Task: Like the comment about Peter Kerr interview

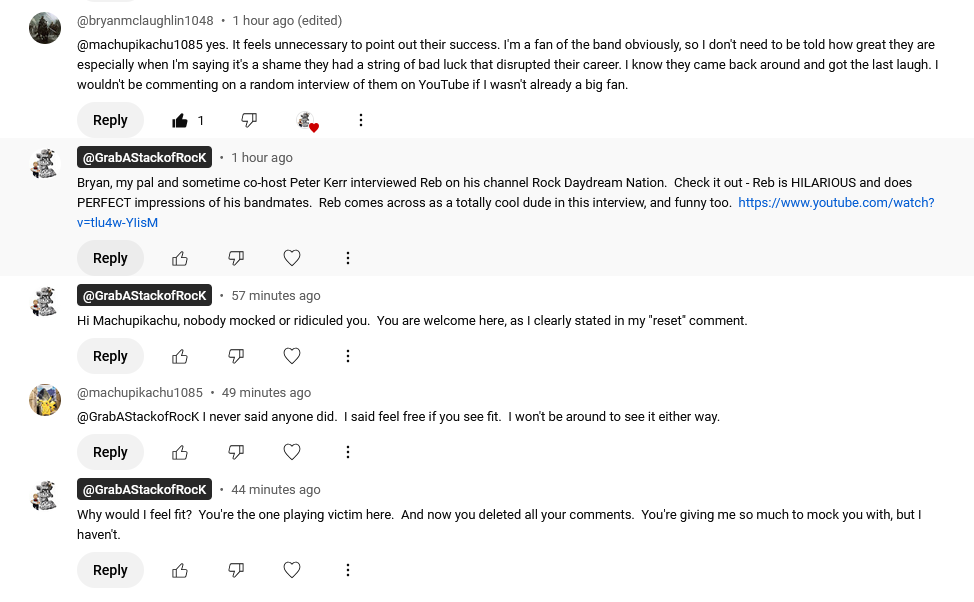Action: [180, 258]
